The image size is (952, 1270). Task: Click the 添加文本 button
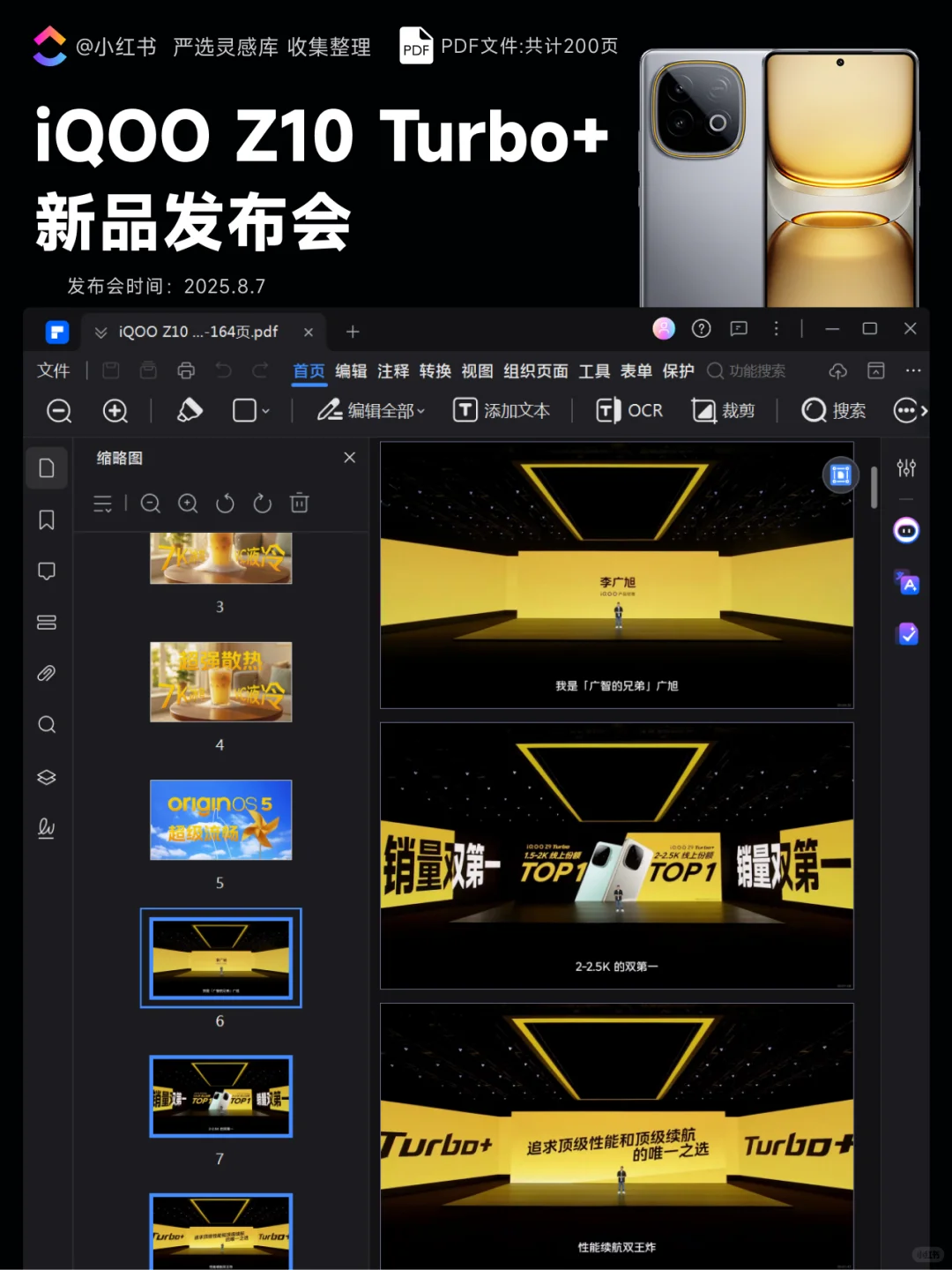[x=502, y=410]
